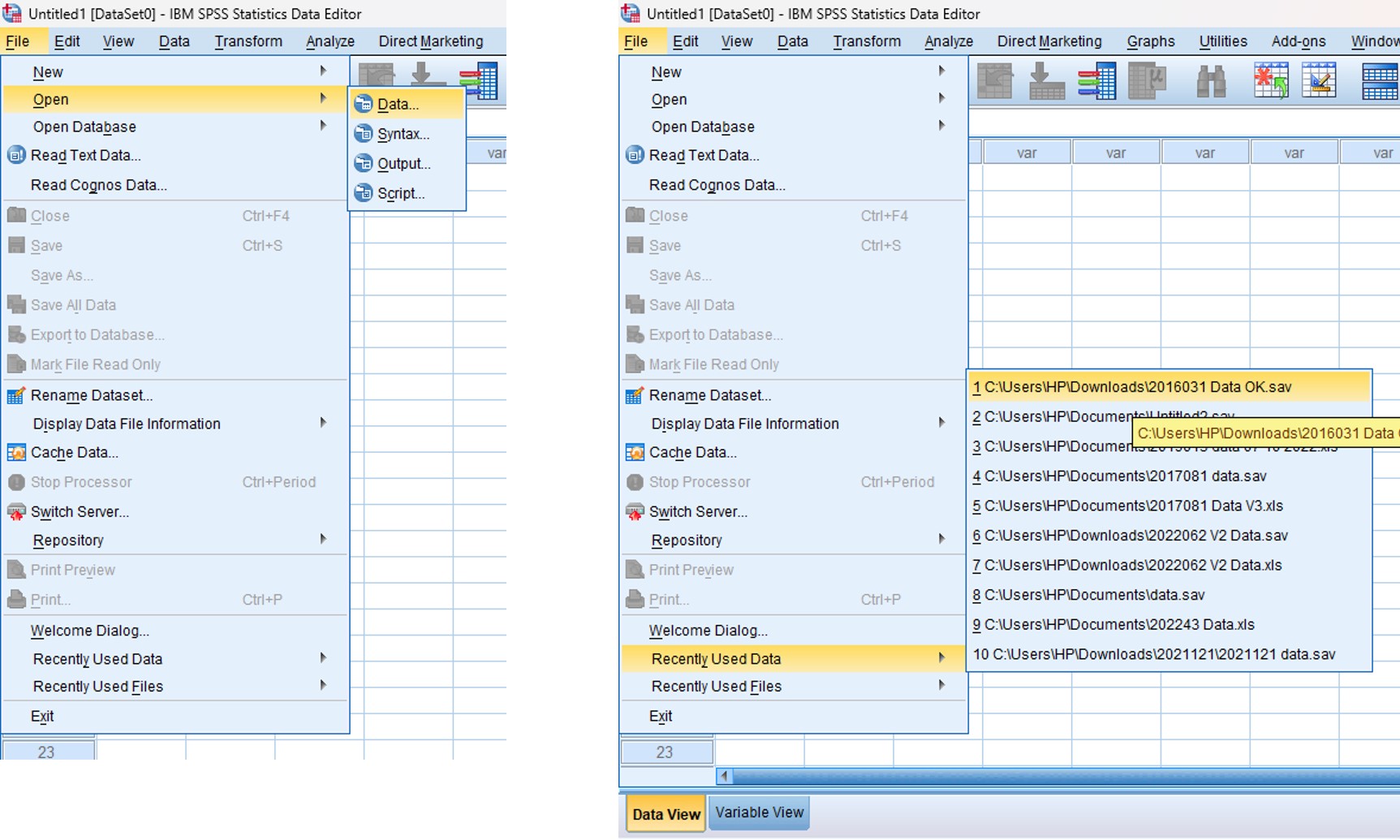1400x840 pixels.
Task: Expand Recently Used Files in right menu
Action: point(941,685)
